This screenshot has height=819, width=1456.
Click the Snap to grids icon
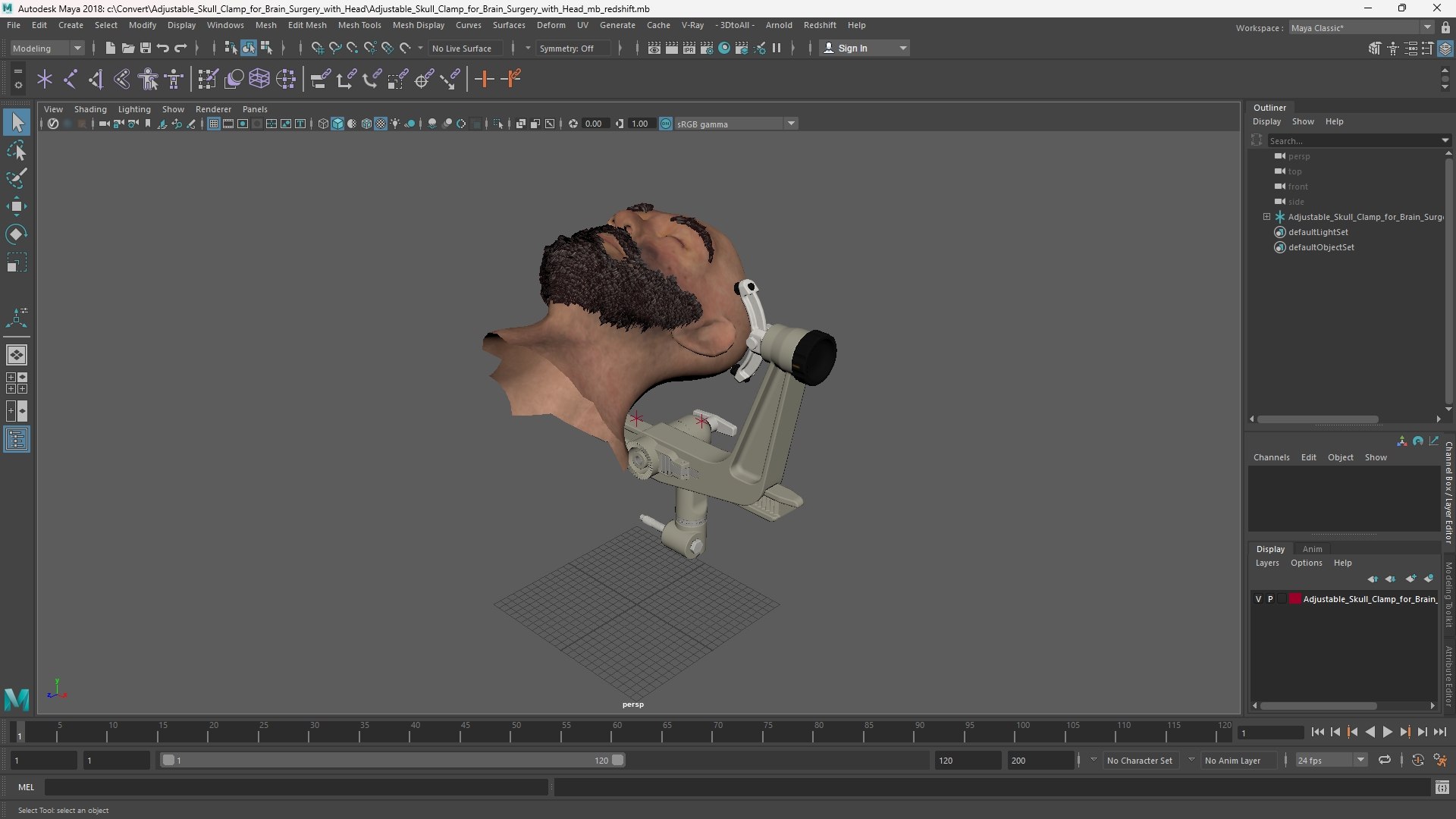[317, 48]
